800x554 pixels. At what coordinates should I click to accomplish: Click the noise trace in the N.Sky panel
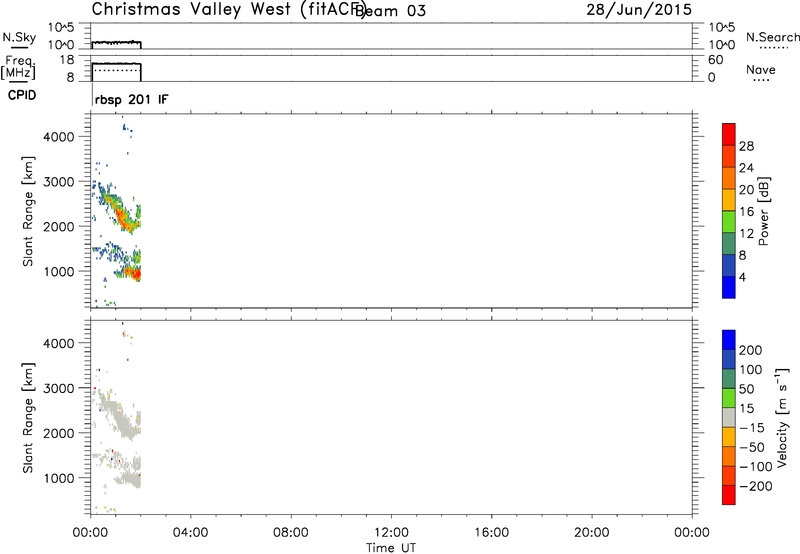pos(116,43)
